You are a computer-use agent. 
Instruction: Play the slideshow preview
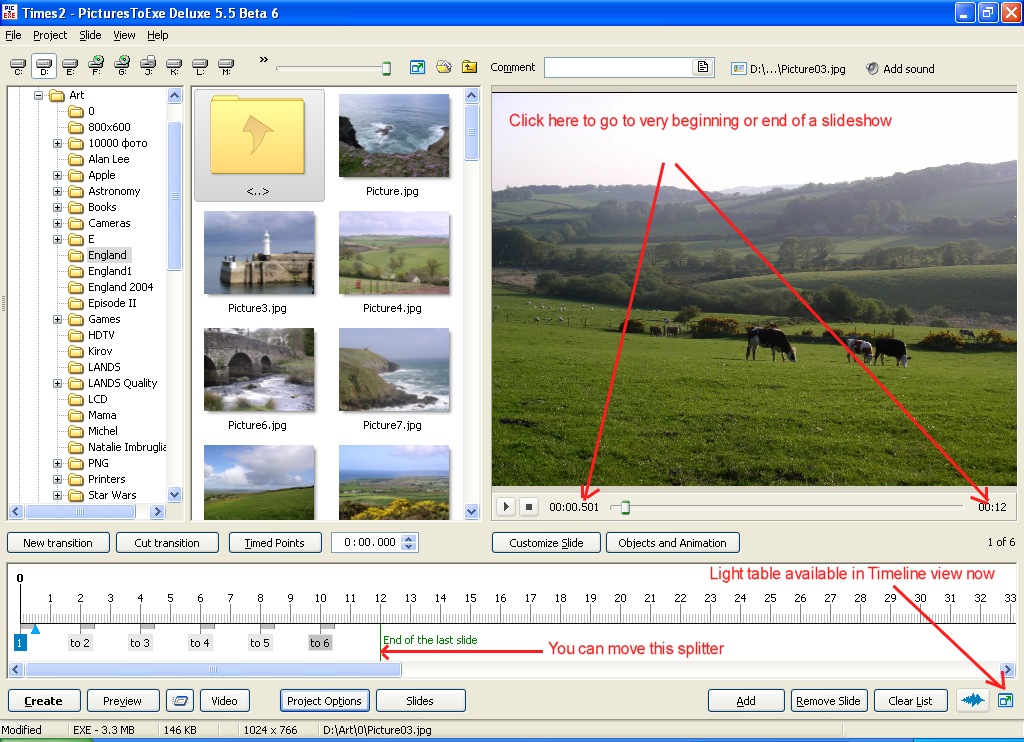click(x=506, y=506)
